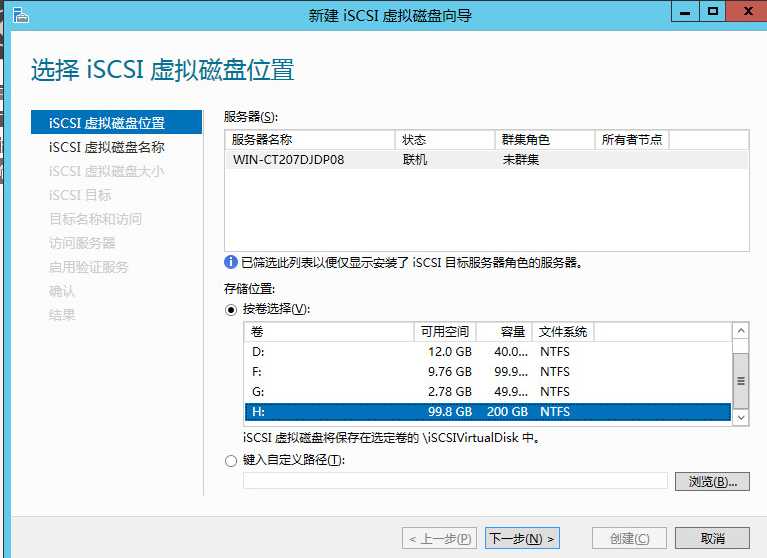Click the disabled 启用验证服务 step
The width and height of the screenshot is (767, 558).
pos(89,267)
